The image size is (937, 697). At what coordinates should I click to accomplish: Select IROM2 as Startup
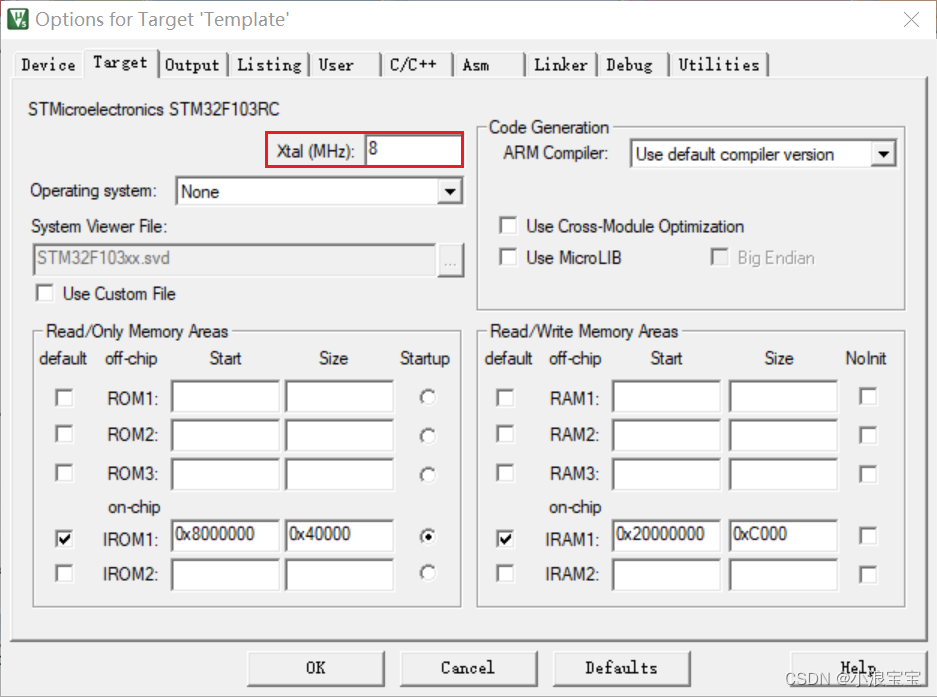tap(427, 573)
